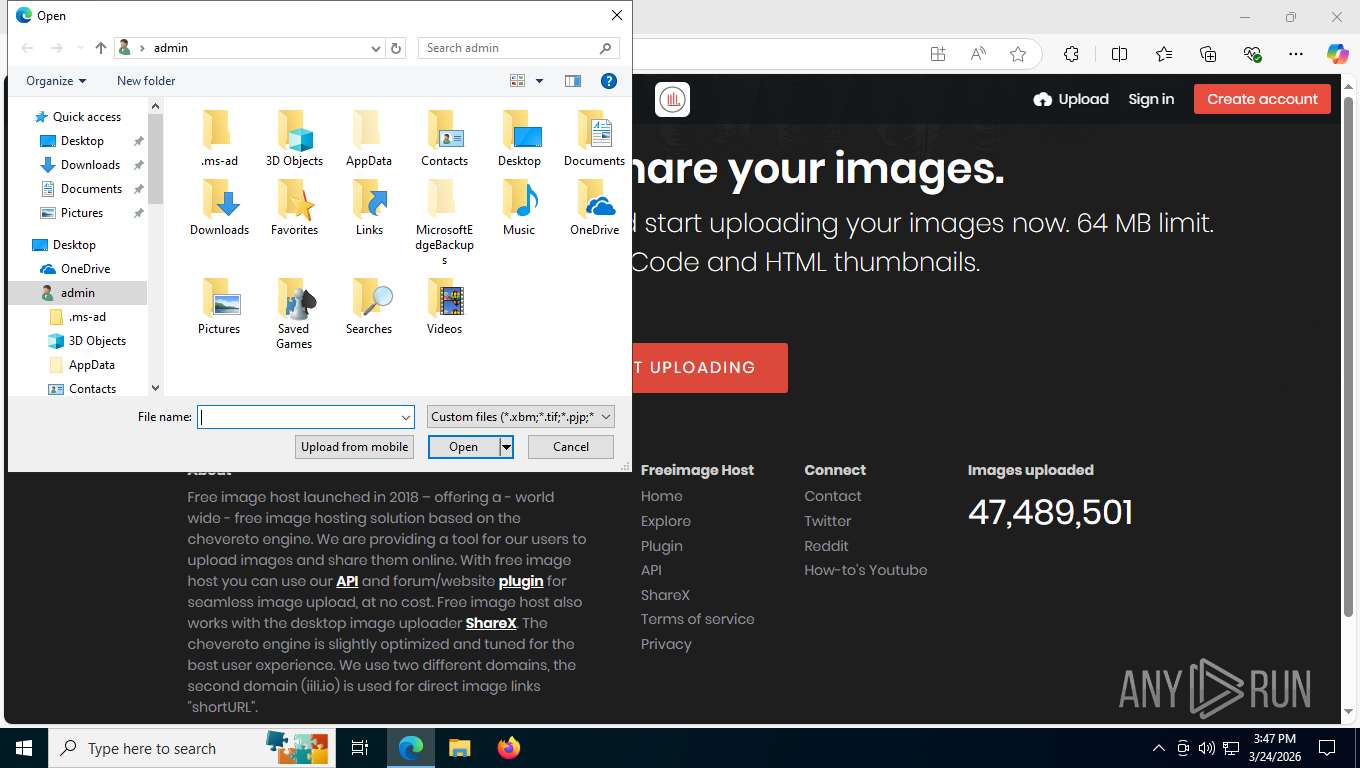This screenshot has width=1360, height=768.
Task: Expand address bar previous locations dropdown
Action: pyautogui.click(x=376, y=48)
